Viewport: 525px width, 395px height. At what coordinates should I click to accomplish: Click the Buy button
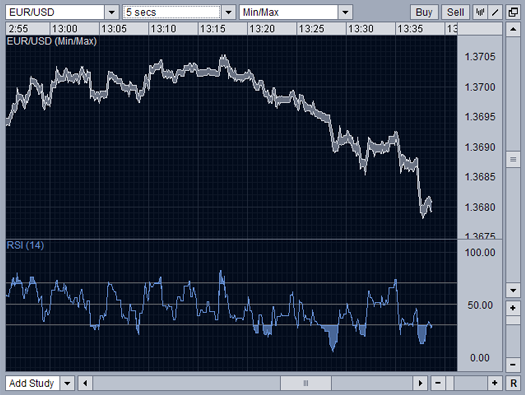click(424, 12)
